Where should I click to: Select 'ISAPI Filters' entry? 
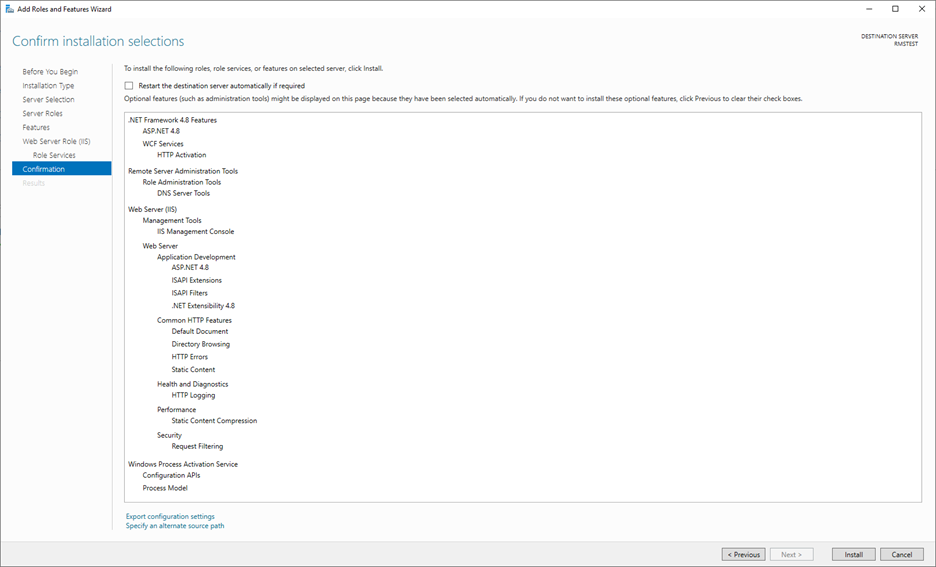click(190, 293)
